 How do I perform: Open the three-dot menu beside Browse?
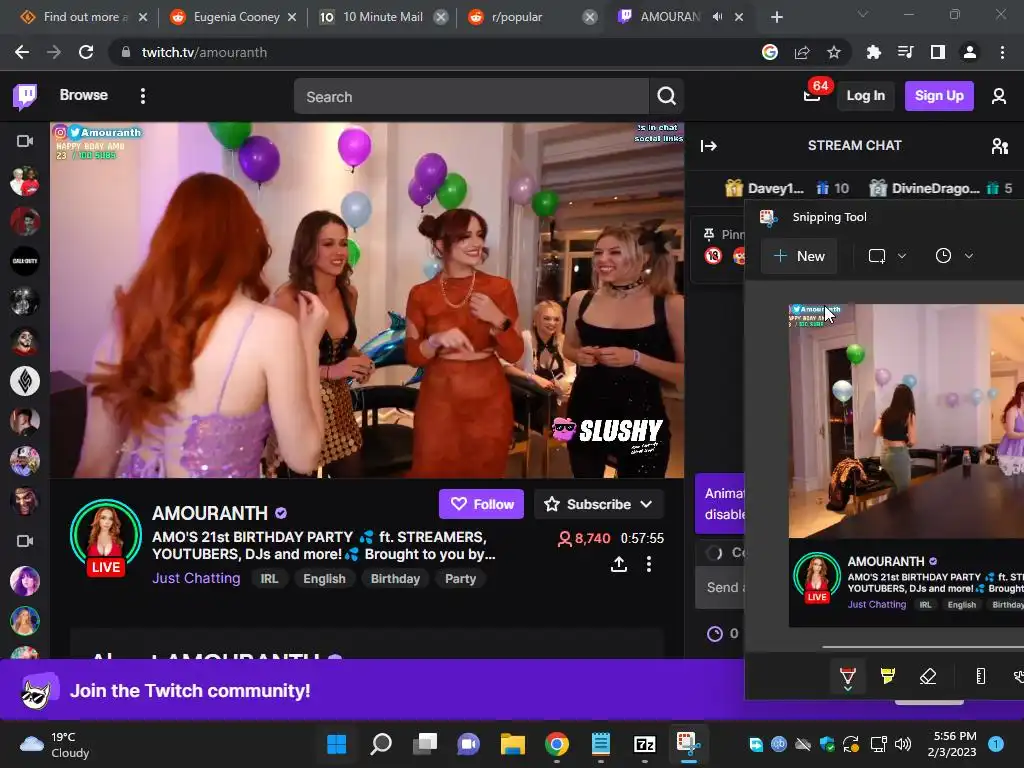coord(143,96)
